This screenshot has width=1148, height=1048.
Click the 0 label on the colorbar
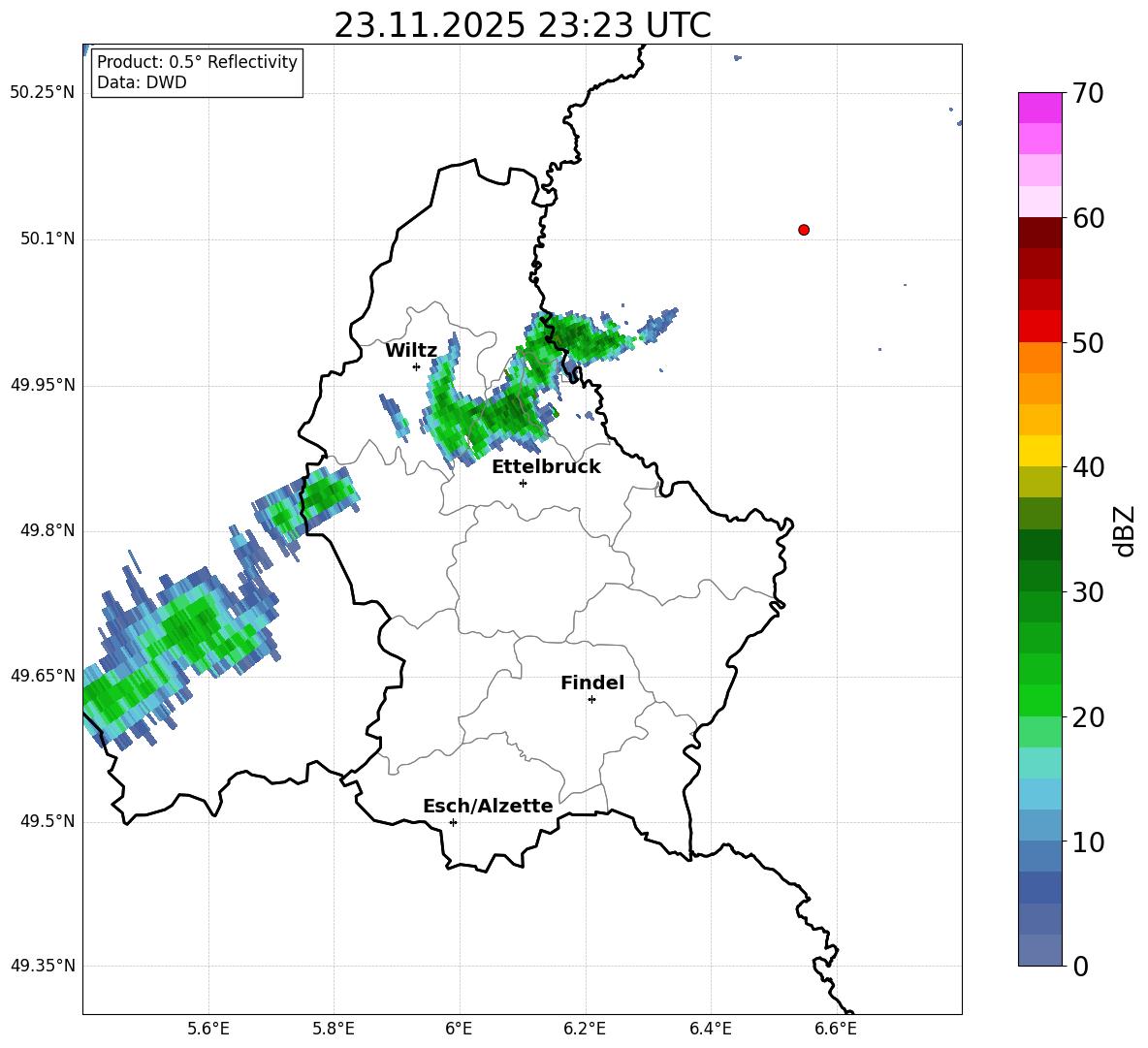pos(1080,967)
